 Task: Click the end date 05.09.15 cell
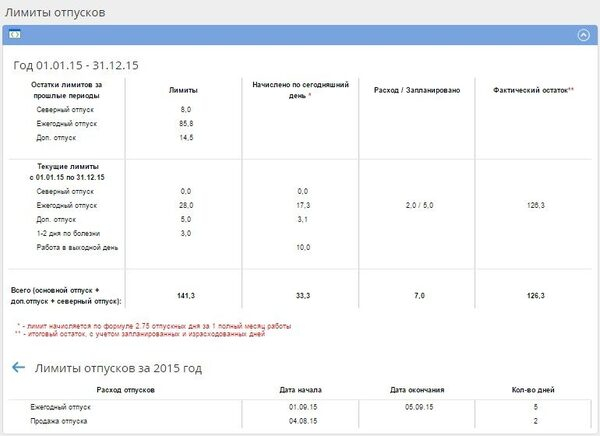point(419,407)
